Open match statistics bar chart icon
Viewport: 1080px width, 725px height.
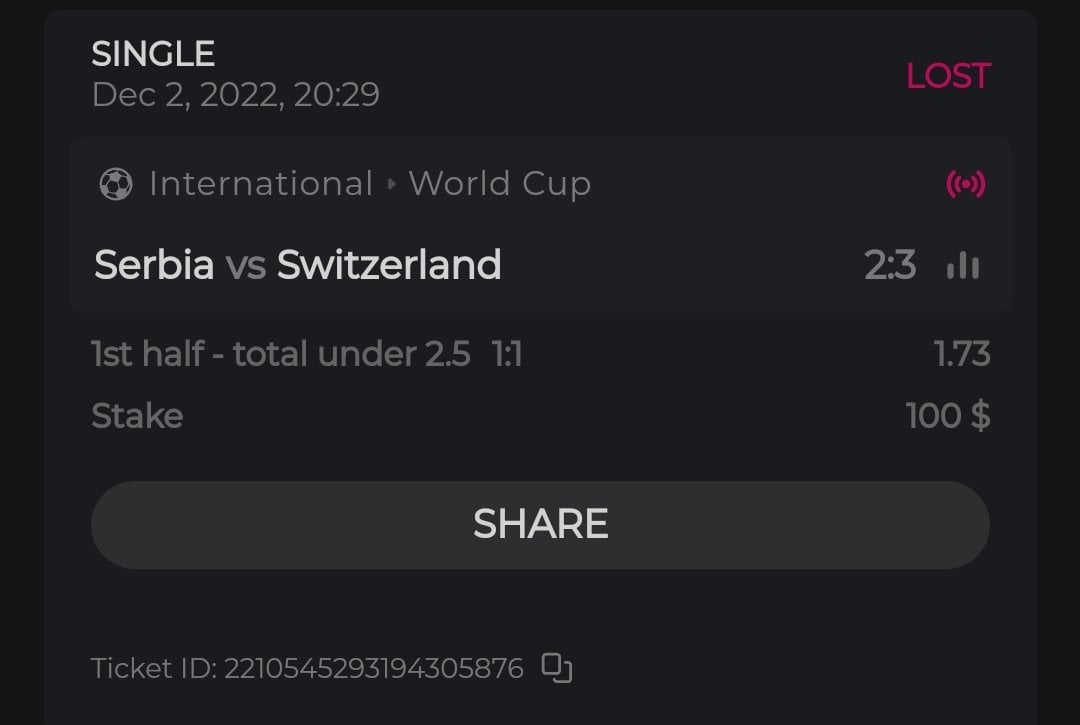tap(963, 266)
